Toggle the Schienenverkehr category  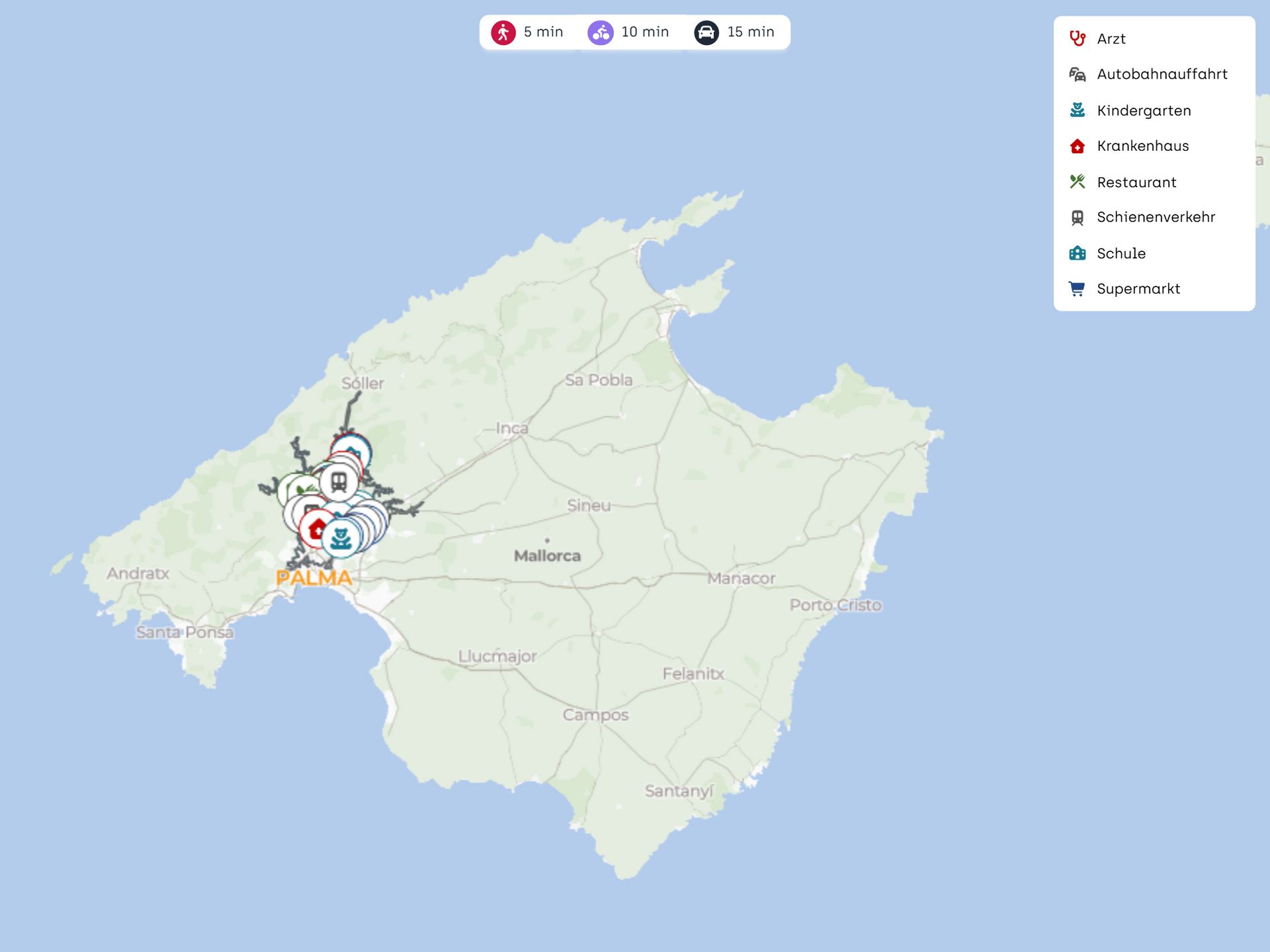pos(1156,217)
